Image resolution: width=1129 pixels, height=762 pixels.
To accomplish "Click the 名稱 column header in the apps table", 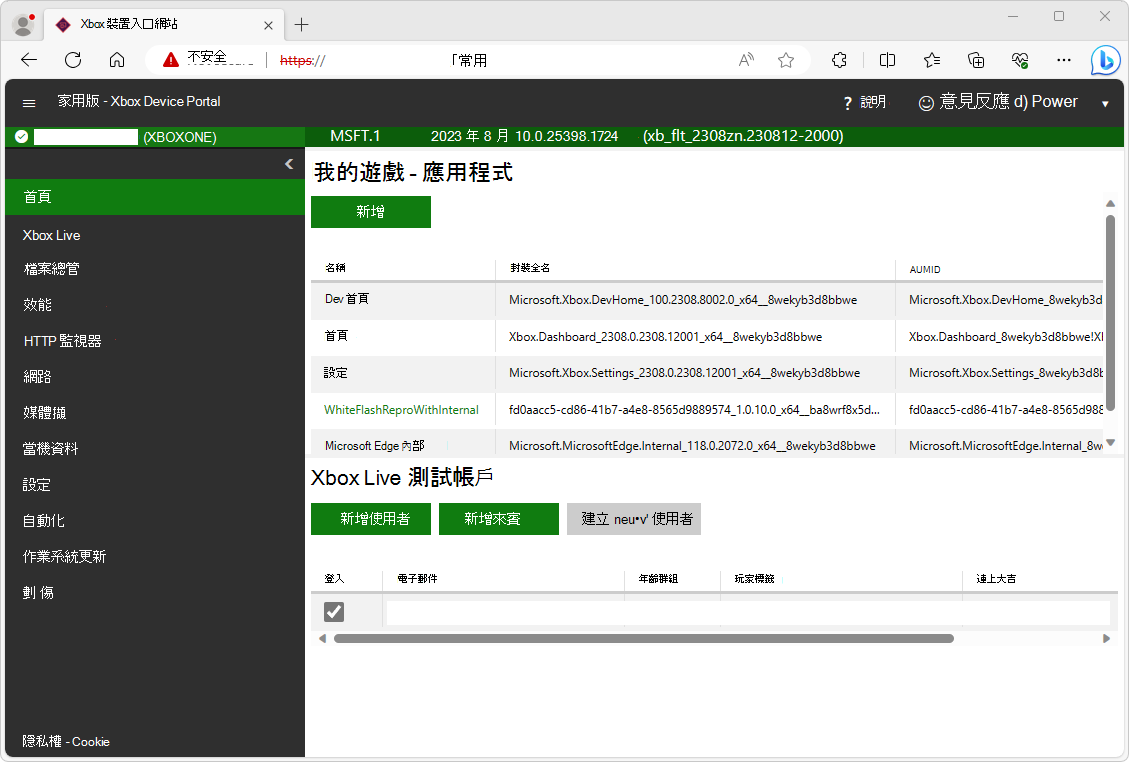I will click(x=335, y=268).
